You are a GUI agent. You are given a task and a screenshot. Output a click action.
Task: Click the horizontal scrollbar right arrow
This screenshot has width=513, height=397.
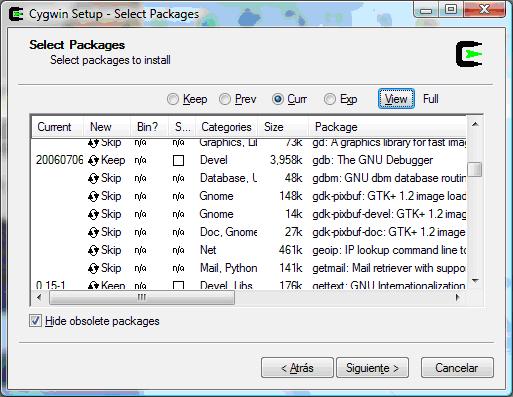[x=458, y=297]
